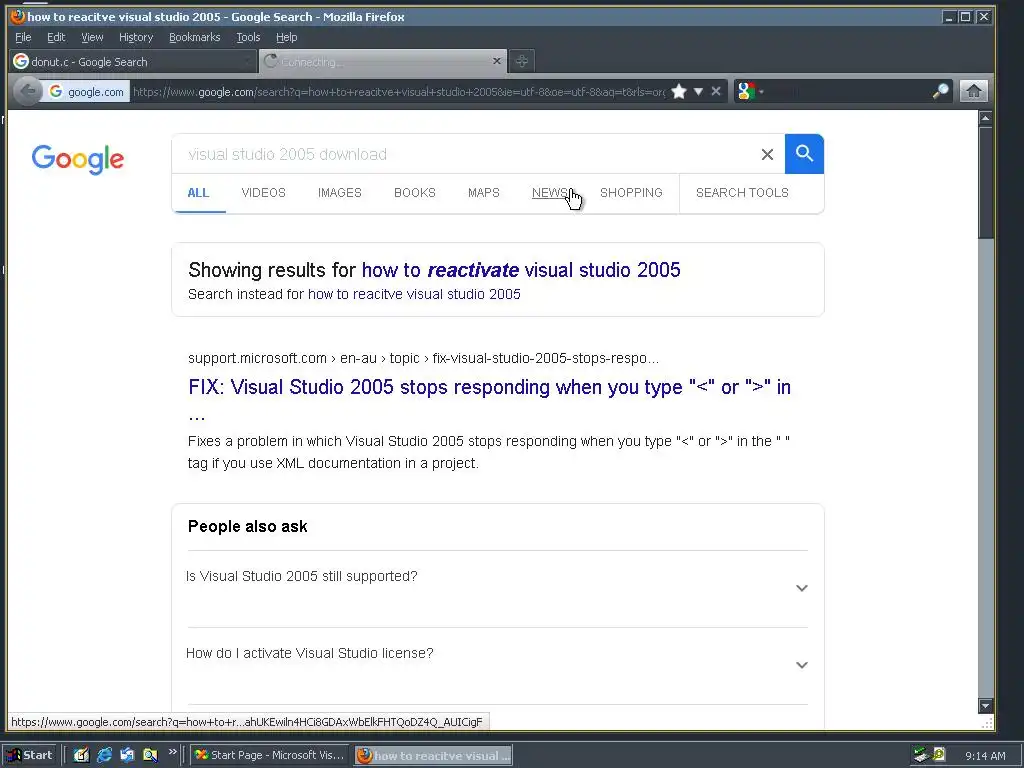Open the History menu

pos(136,37)
